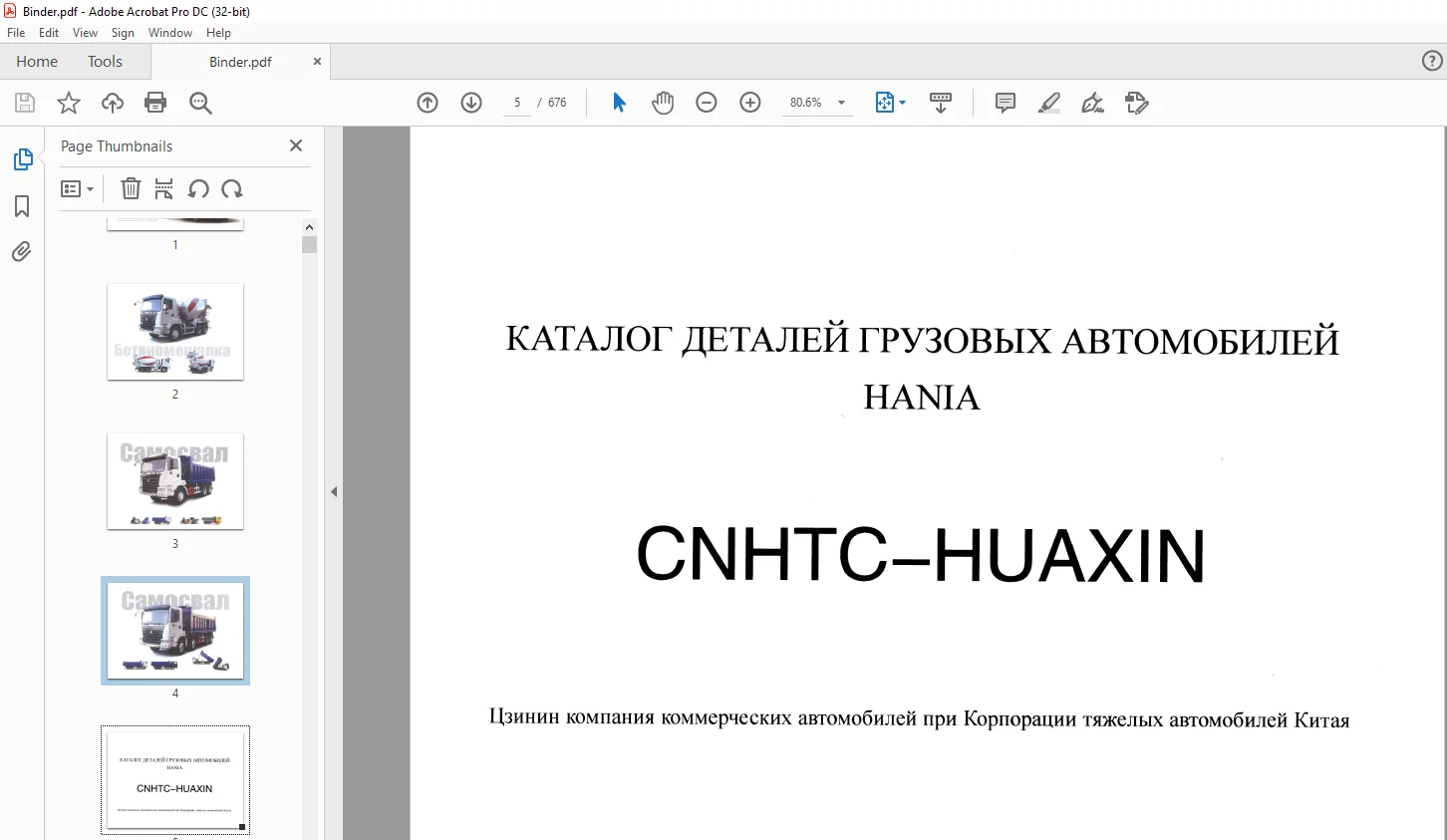This screenshot has width=1447, height=840.
Task: Open the Edit menu
Action: (x=49, y=33)
